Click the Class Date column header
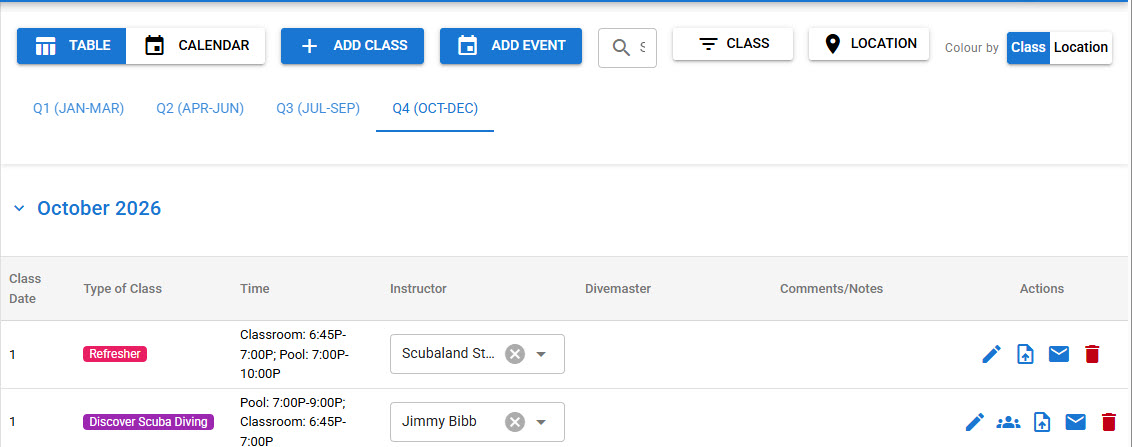Viewport: 1132px width, 447px height. (25, 289)
